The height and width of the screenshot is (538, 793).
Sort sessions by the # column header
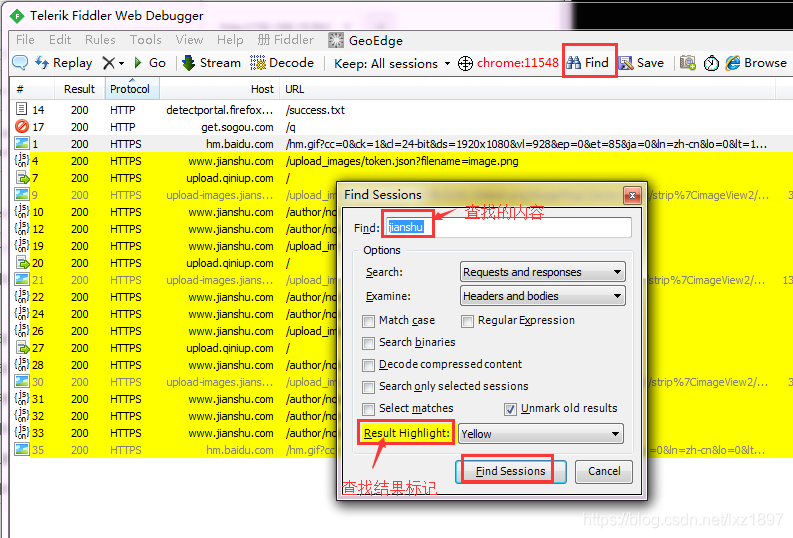click(32, 89)
